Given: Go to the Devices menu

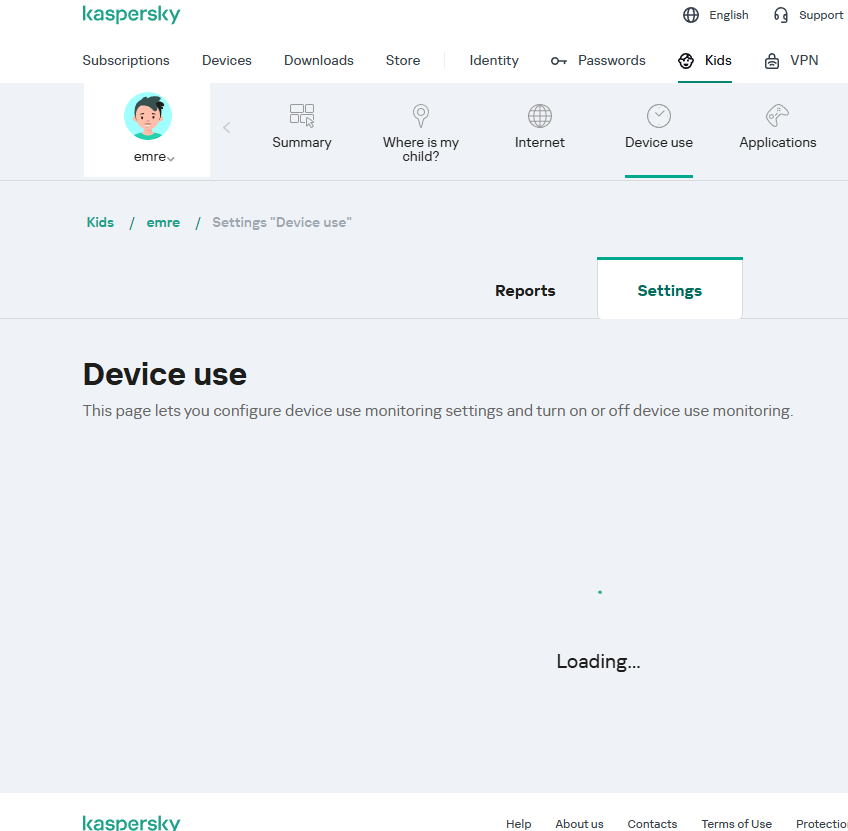Looking at the screenshot, I should [227, 61].
